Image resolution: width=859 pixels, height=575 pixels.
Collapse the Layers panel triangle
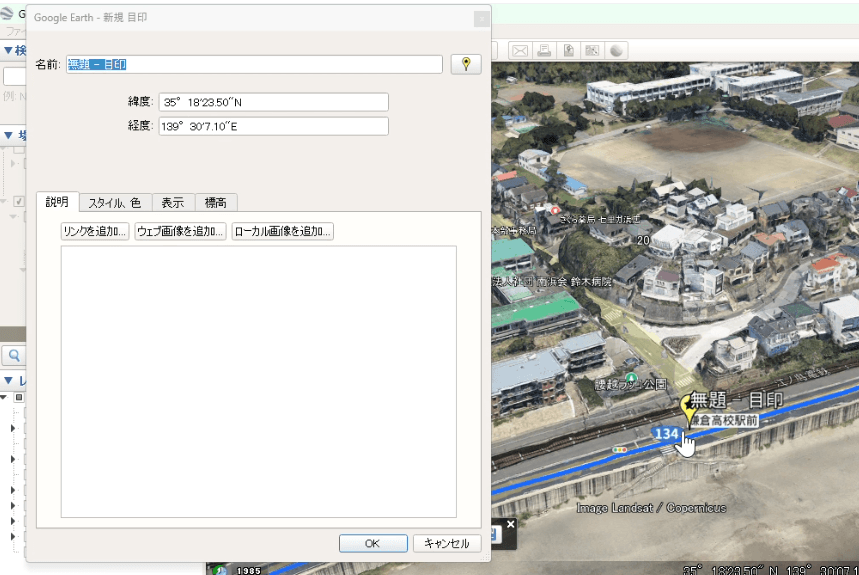point(8,380)
